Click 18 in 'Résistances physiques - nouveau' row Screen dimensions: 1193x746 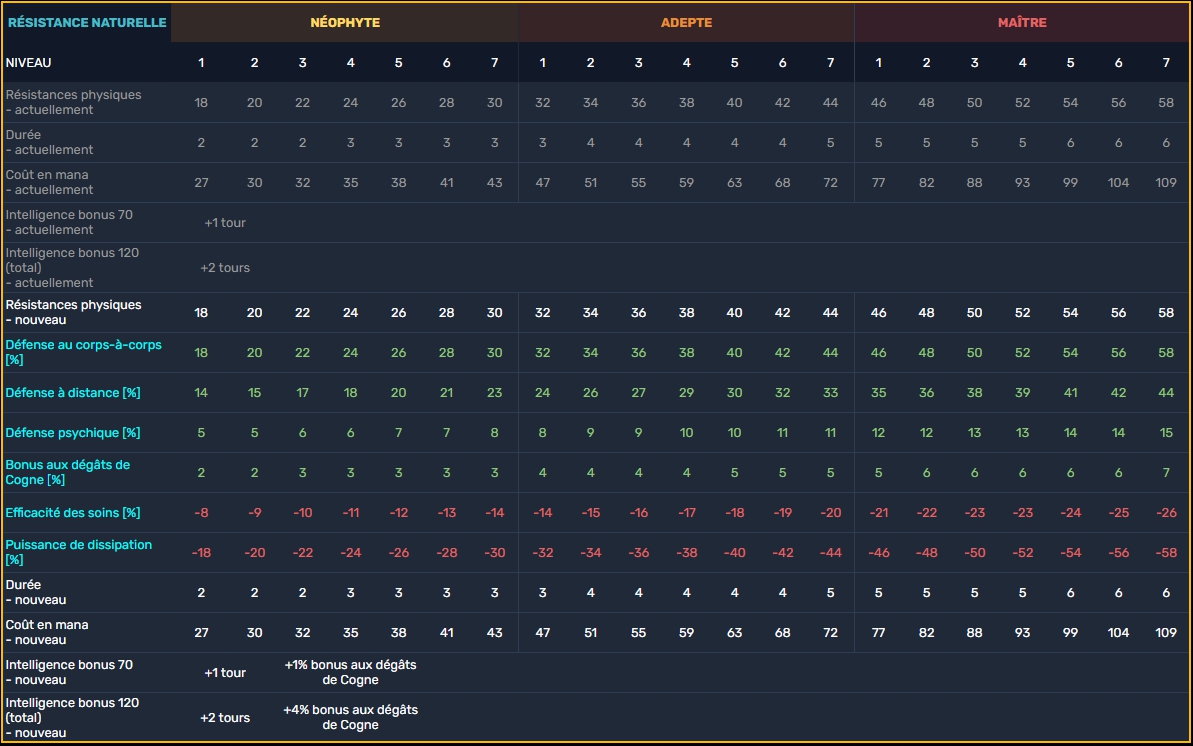coord(201,313)
